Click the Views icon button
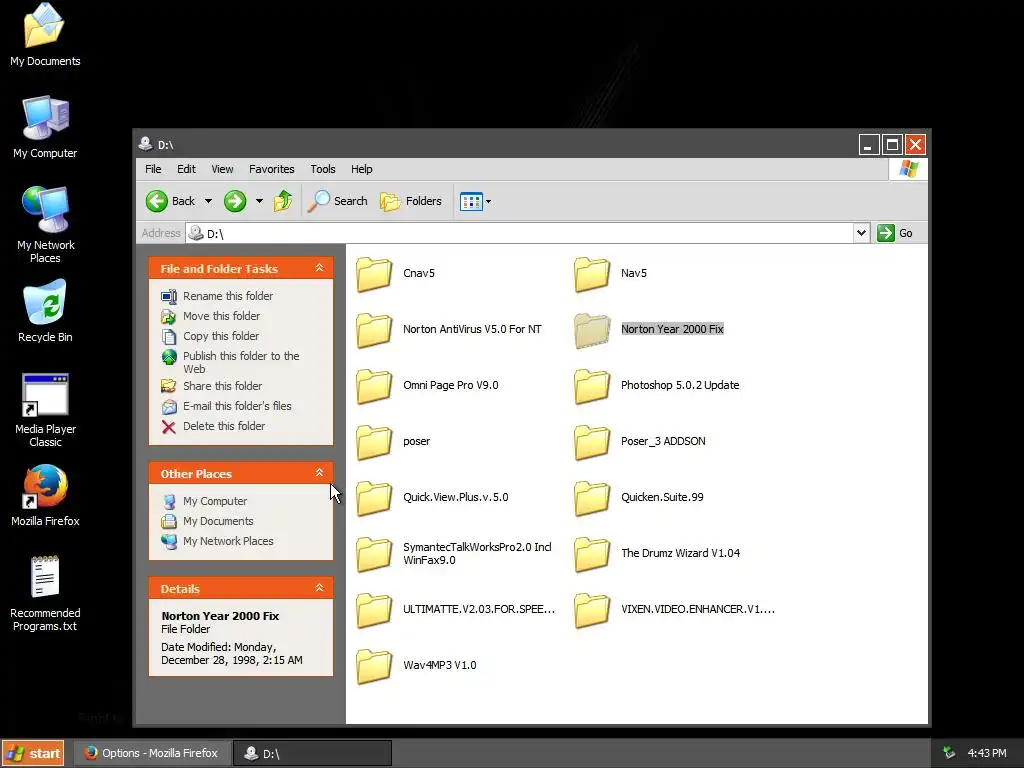 point(471,201)
